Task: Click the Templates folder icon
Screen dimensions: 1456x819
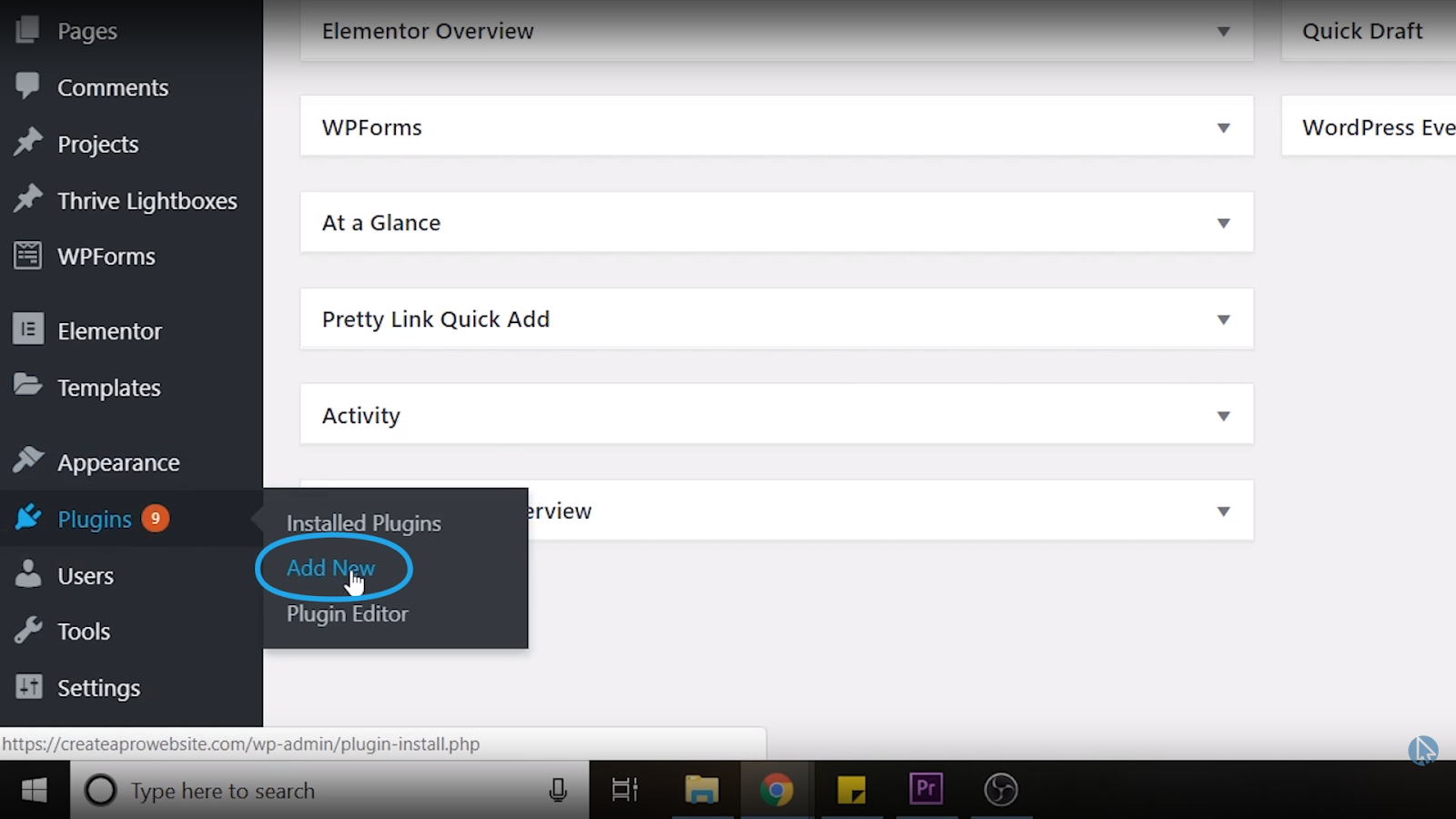Action: (x=27, y=385)
